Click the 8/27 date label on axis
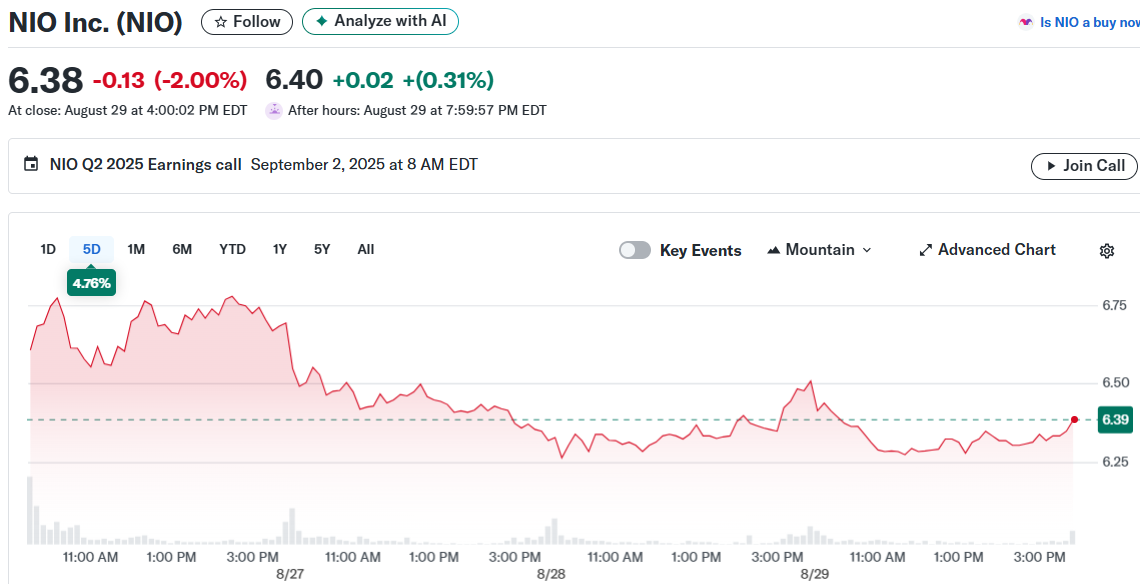The image size is (1140, 584). (290, 574)
